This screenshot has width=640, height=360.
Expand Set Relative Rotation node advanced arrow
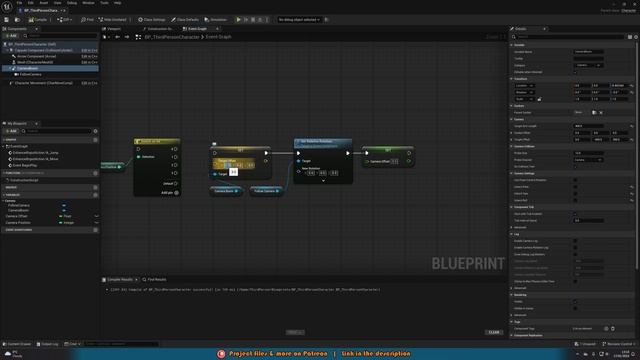(x=323, y=180)
